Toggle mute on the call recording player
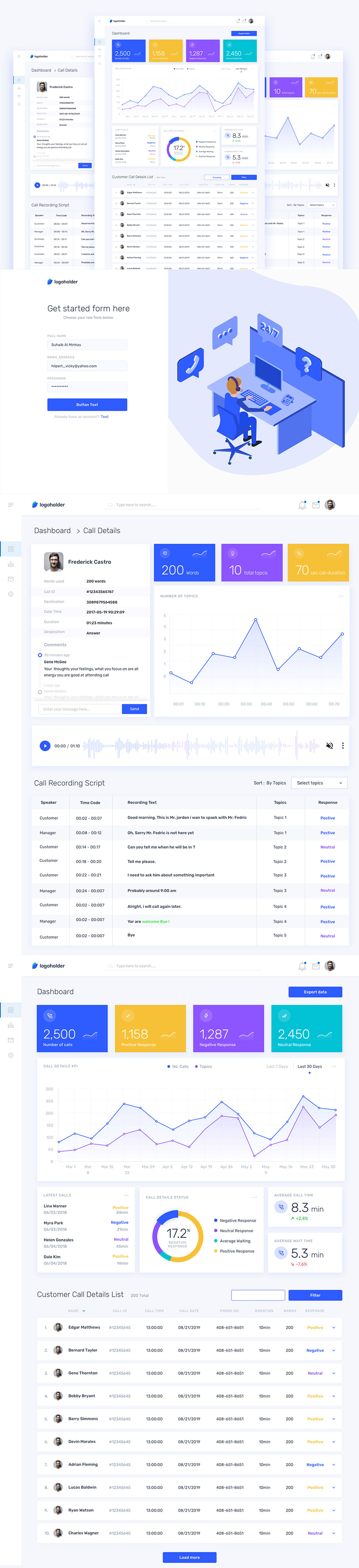The width and height of the screenshot is (359, 1568). pos(329,746)
